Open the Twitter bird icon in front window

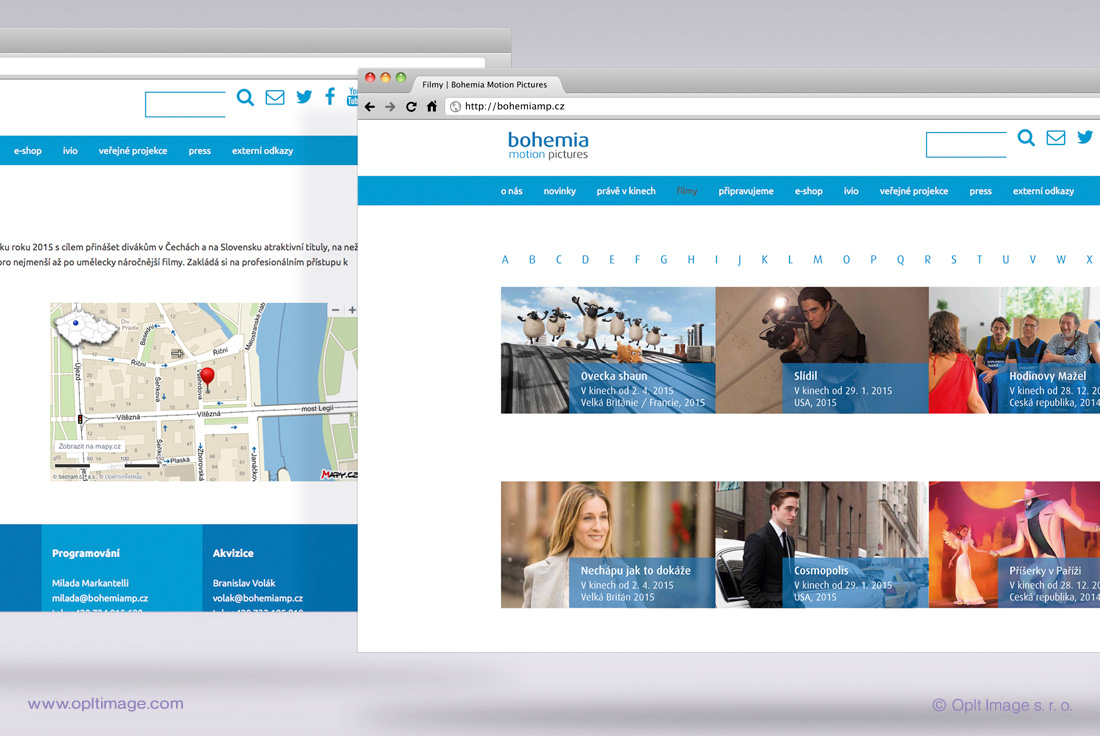click(1085, 138)
